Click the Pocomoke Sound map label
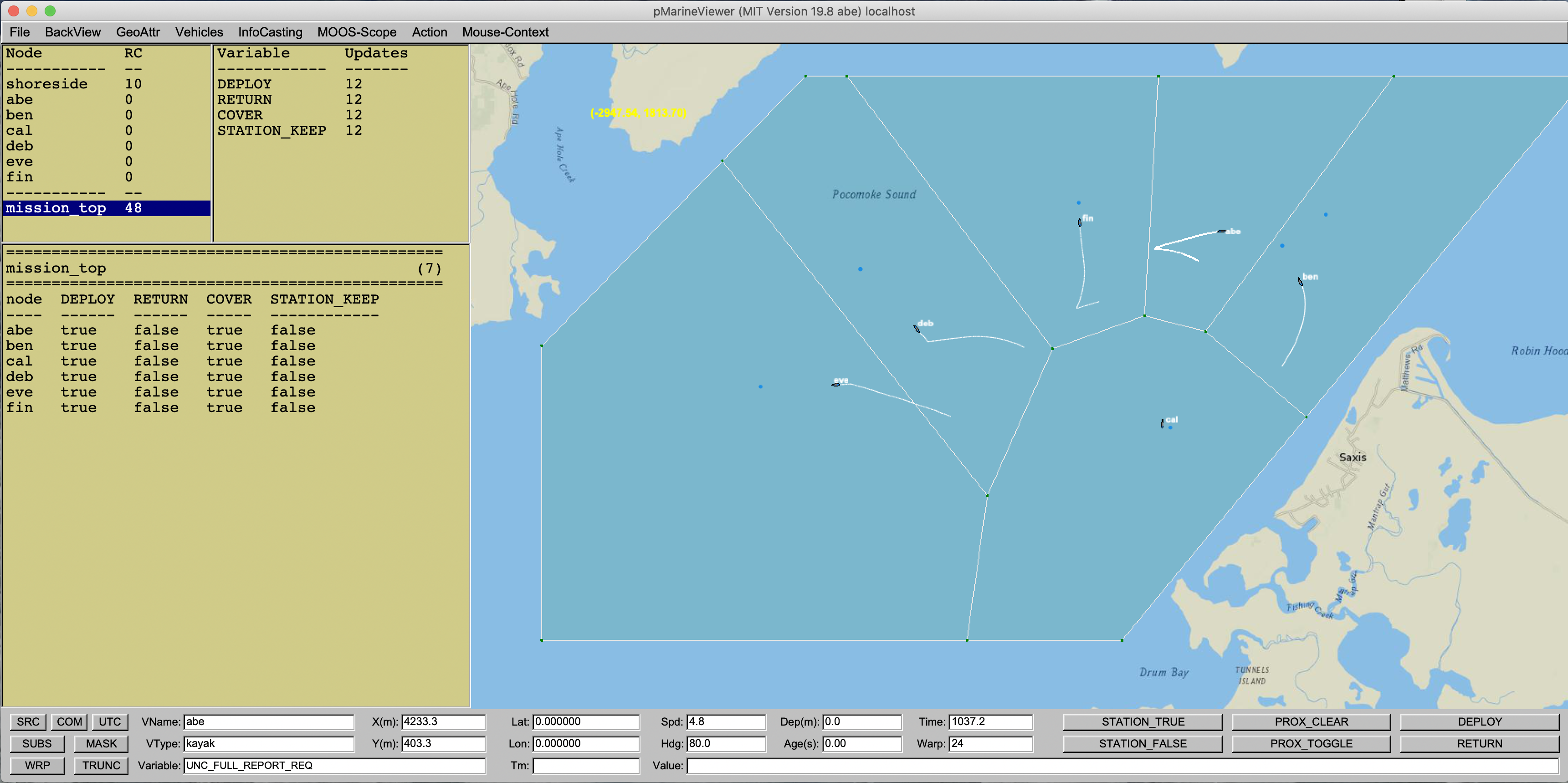The height and width of the screenshot is (783, 1568). pos(873,194)
